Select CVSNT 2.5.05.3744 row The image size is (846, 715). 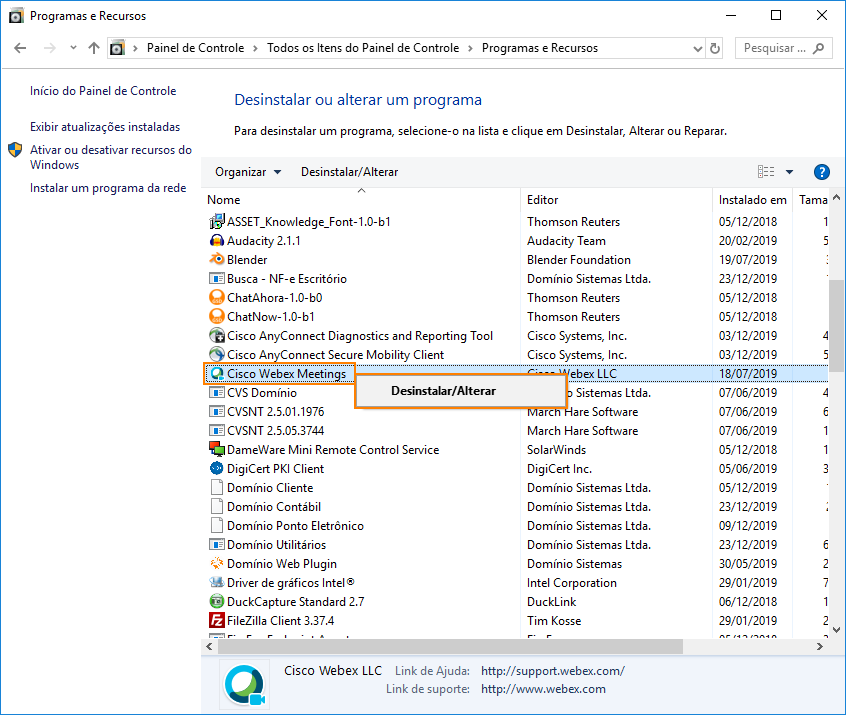[517, 431]
